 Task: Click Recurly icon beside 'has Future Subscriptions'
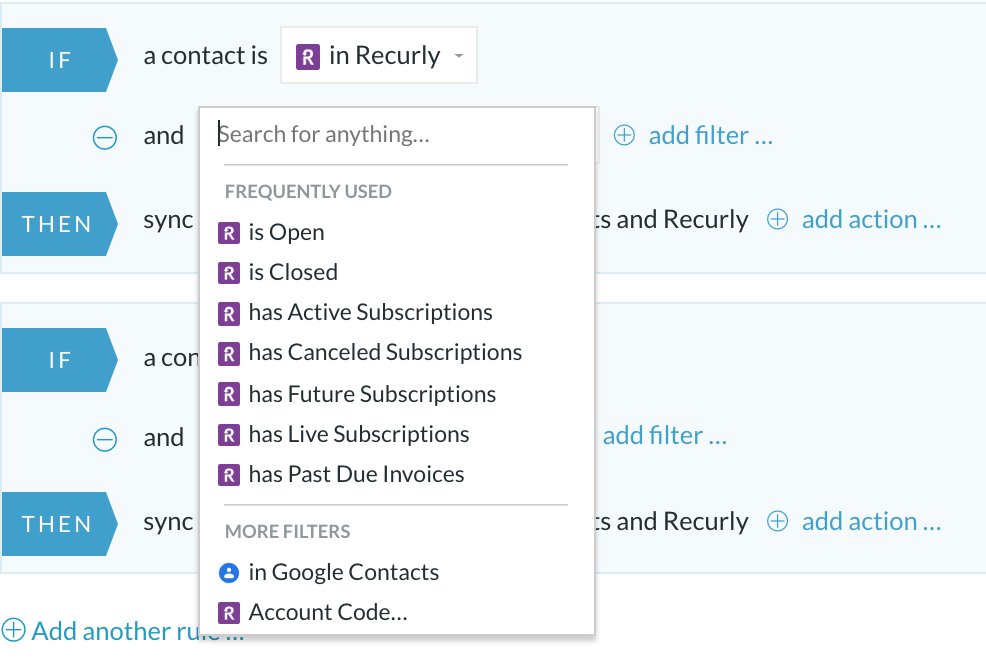(x=229, y=394)
